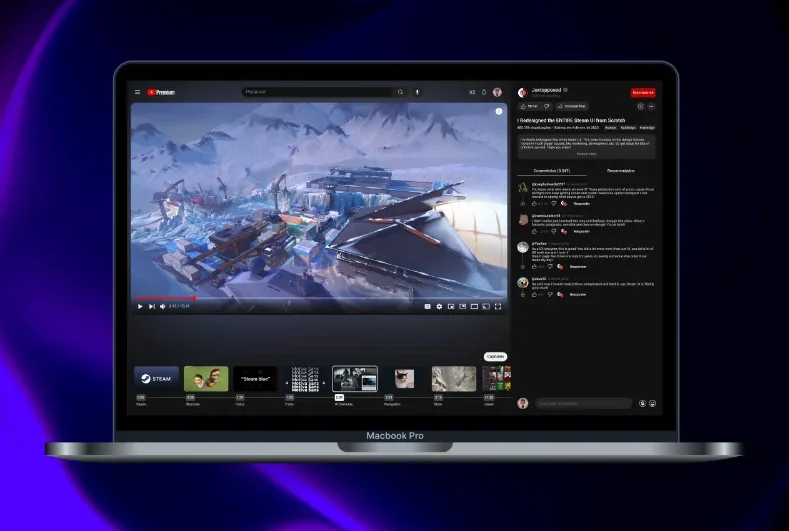
Task: Open emoji picker in comment box
Action: point(653,403)
